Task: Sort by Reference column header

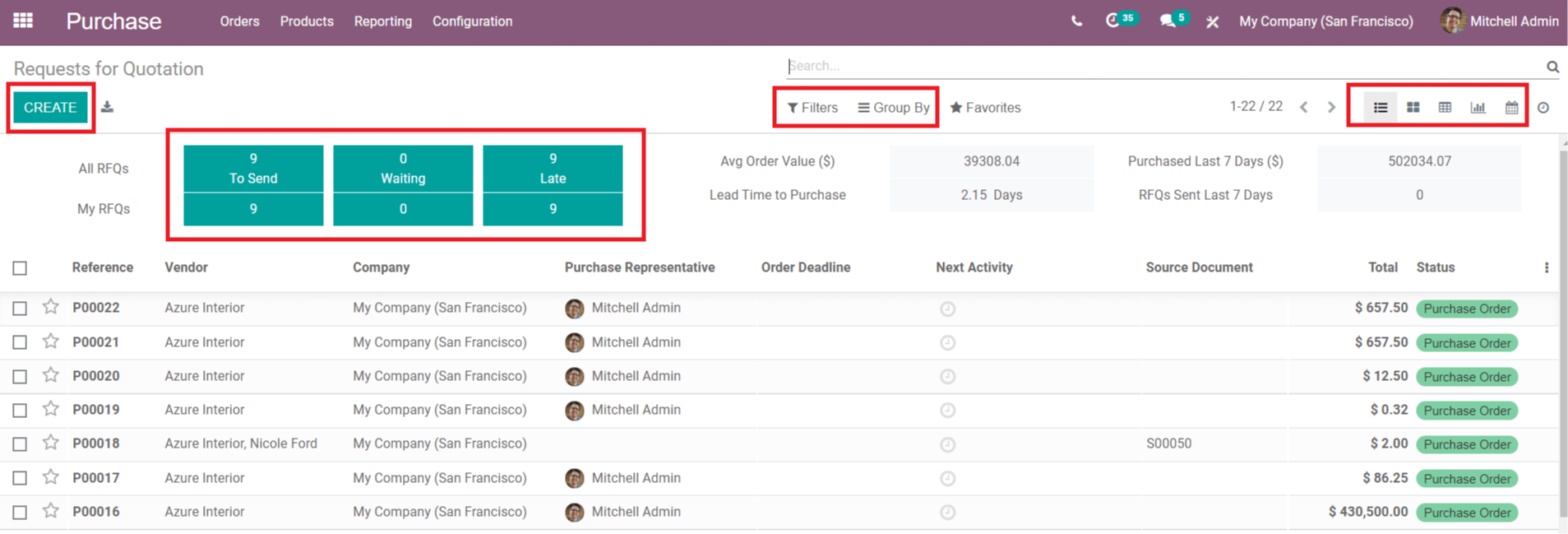Action: pyautogui.click(x=103, y=267)
